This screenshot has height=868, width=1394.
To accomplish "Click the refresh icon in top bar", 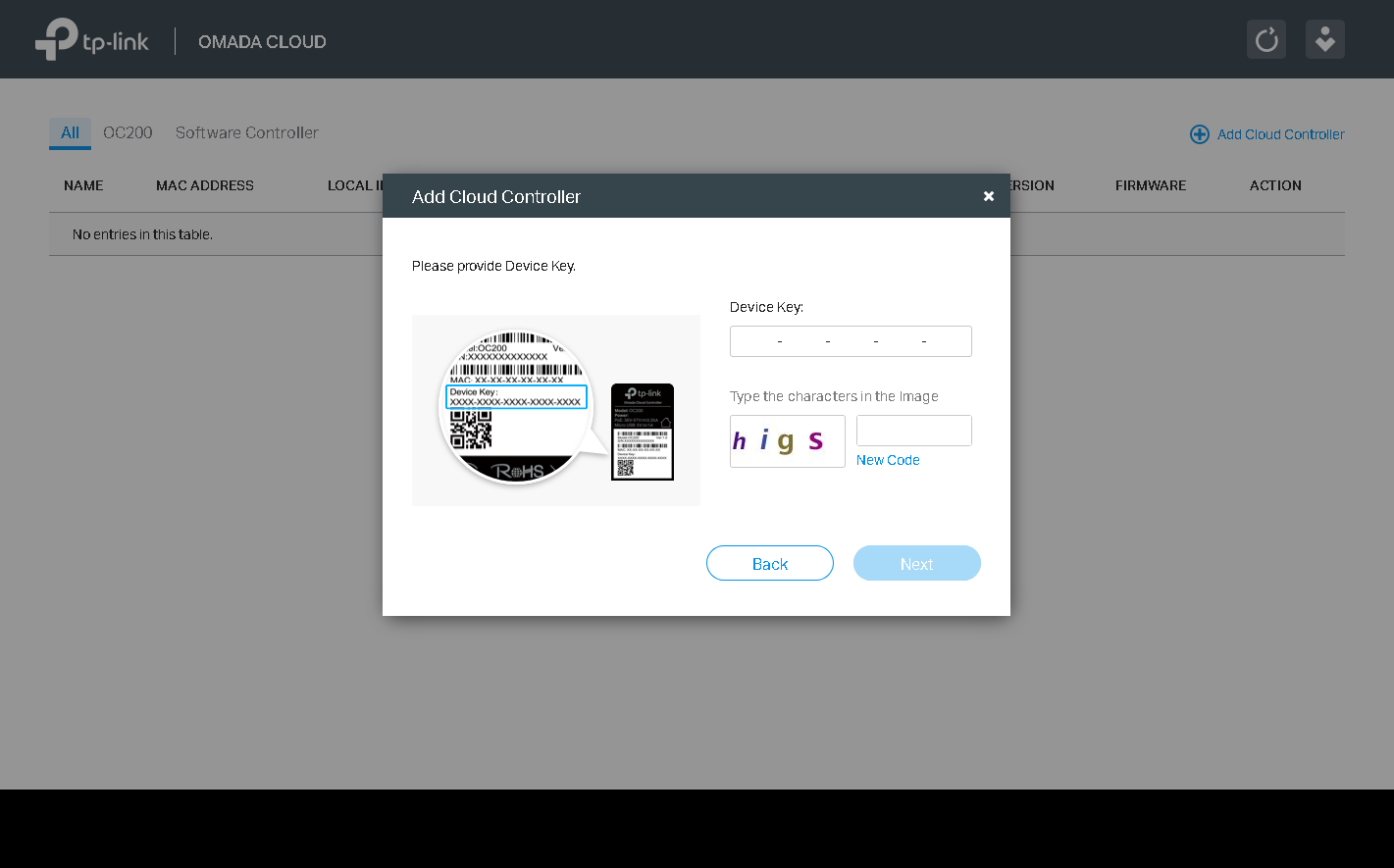I will (x=1266, y=40).
